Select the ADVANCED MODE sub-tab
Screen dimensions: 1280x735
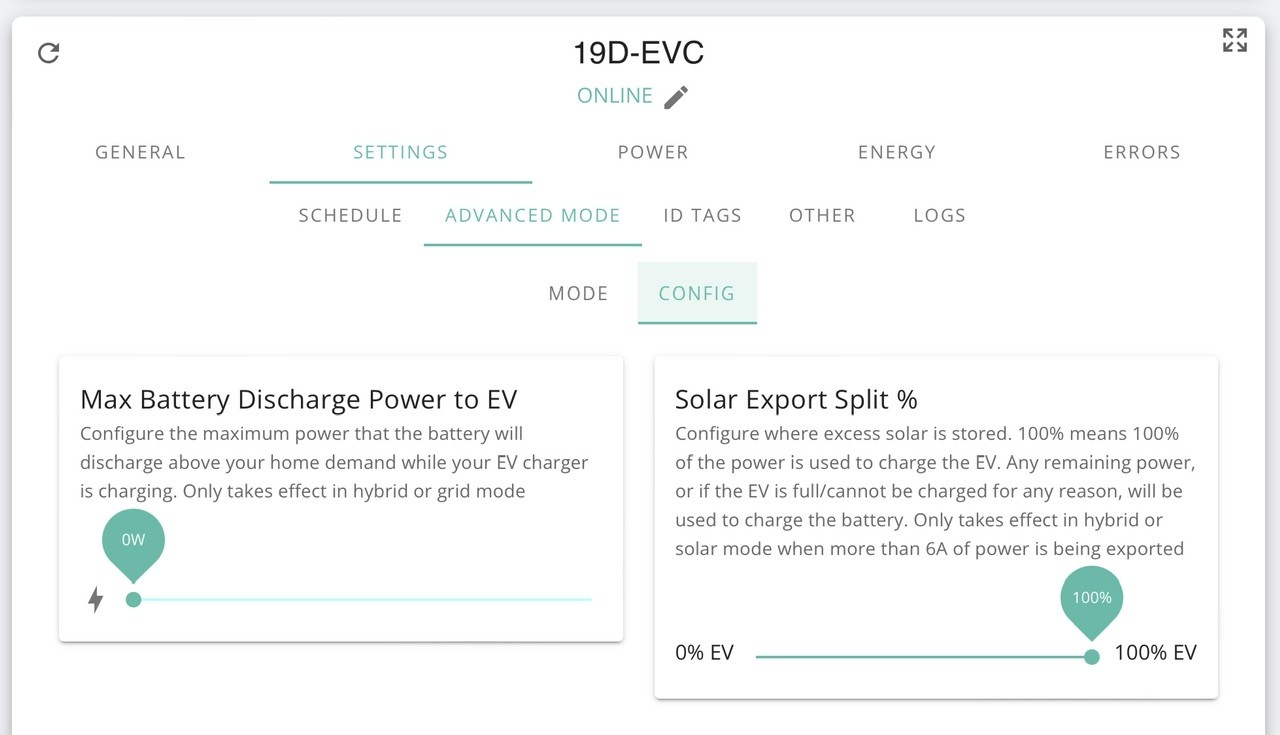click(x=533, y=215)
